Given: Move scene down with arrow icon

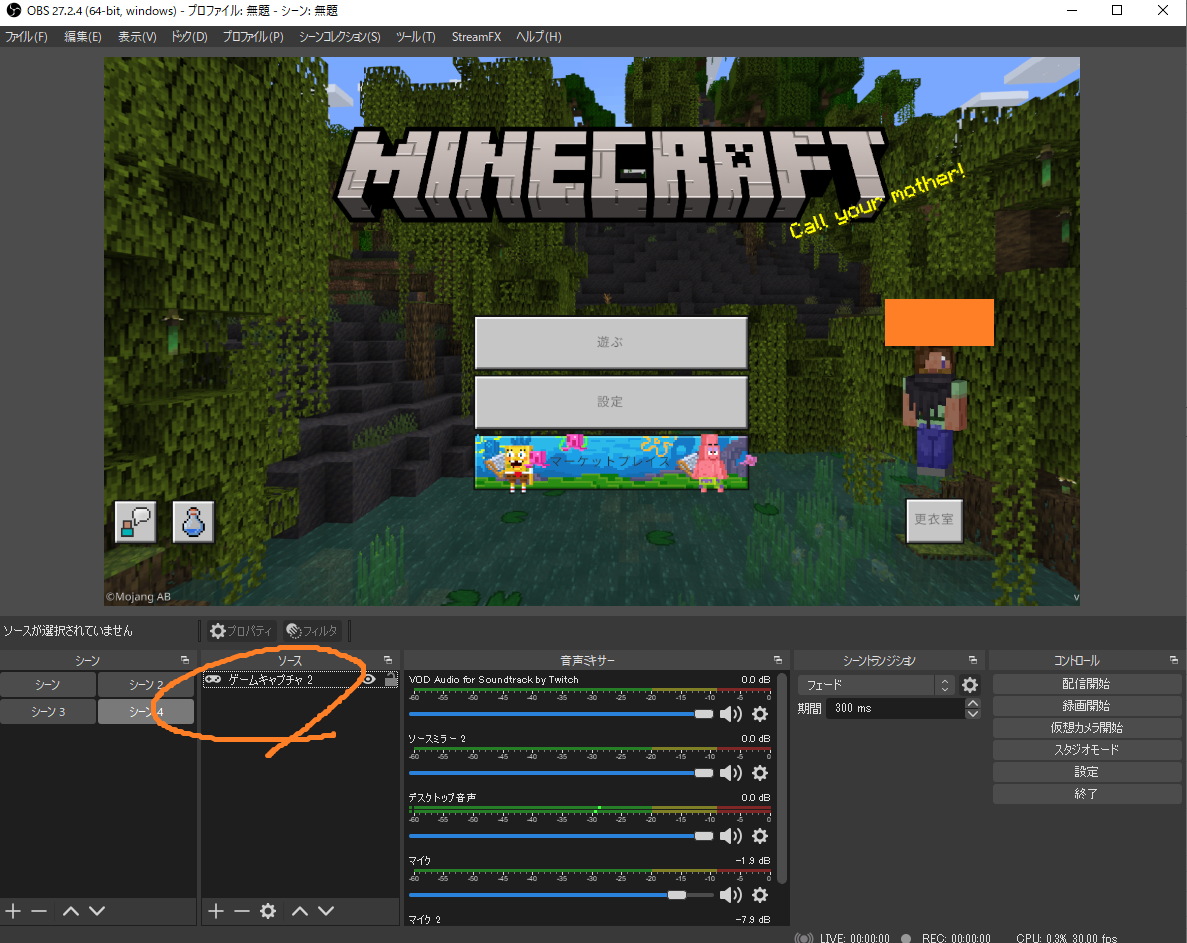Looking at the screenshot, I should tap(97, 911).
